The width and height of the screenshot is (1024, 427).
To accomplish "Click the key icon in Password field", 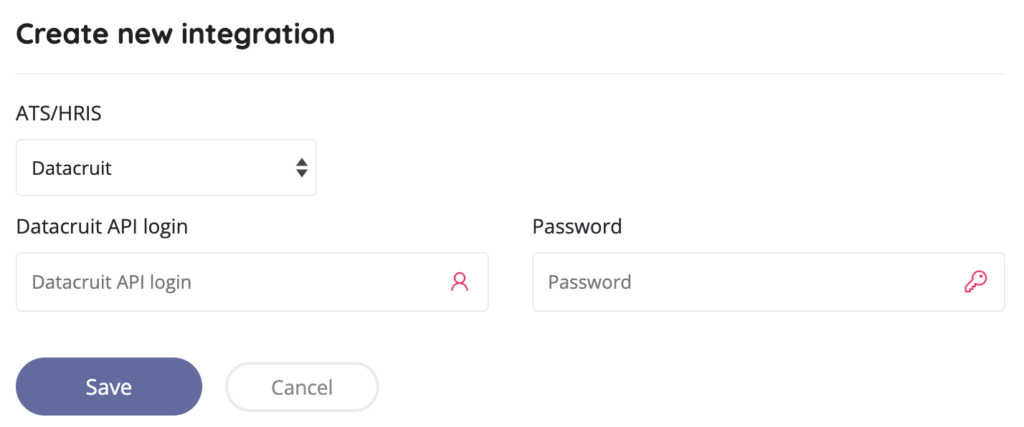I will click(975, 282).
